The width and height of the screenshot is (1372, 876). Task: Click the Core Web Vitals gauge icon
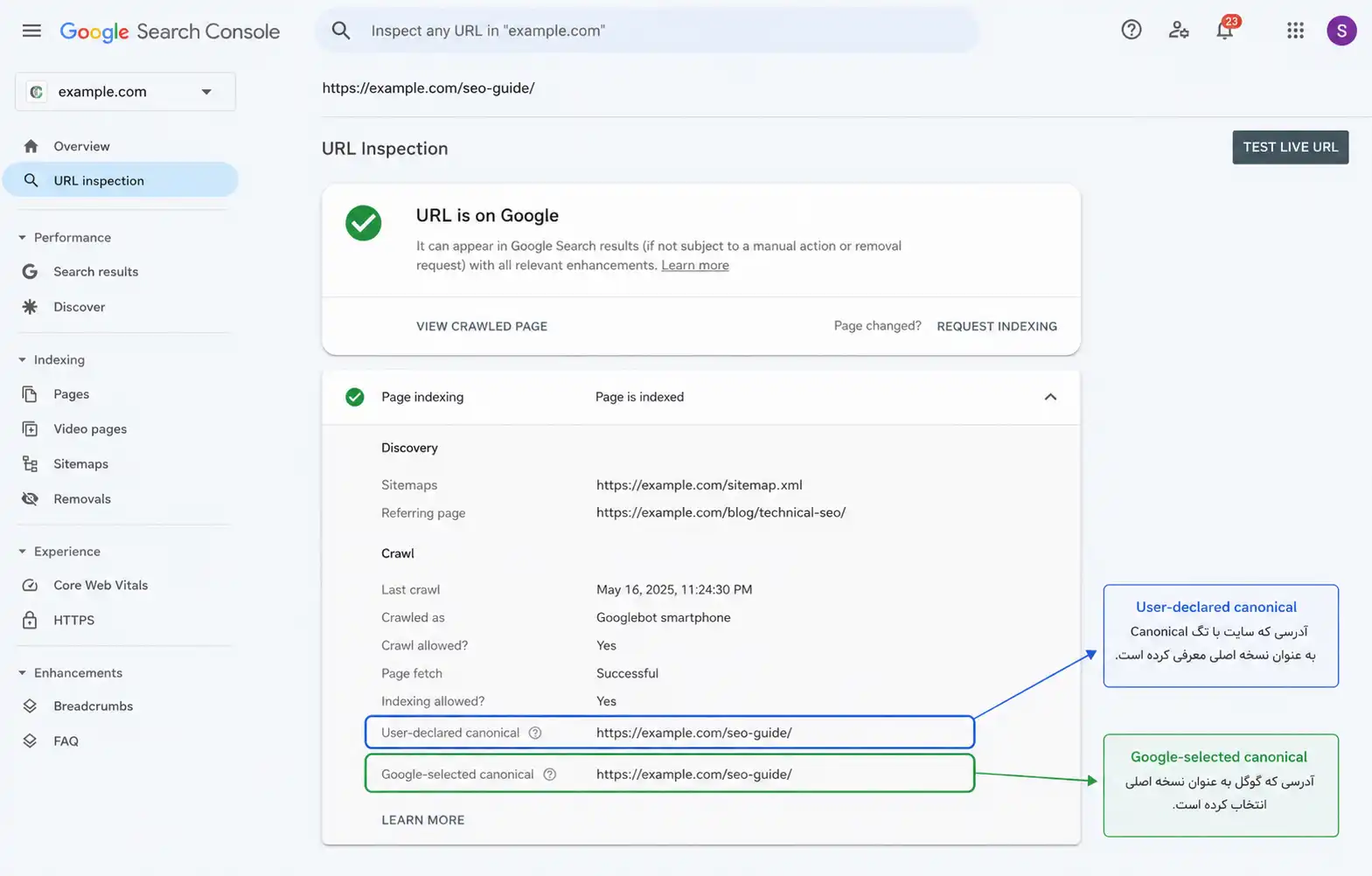click(x=30, y=586)
